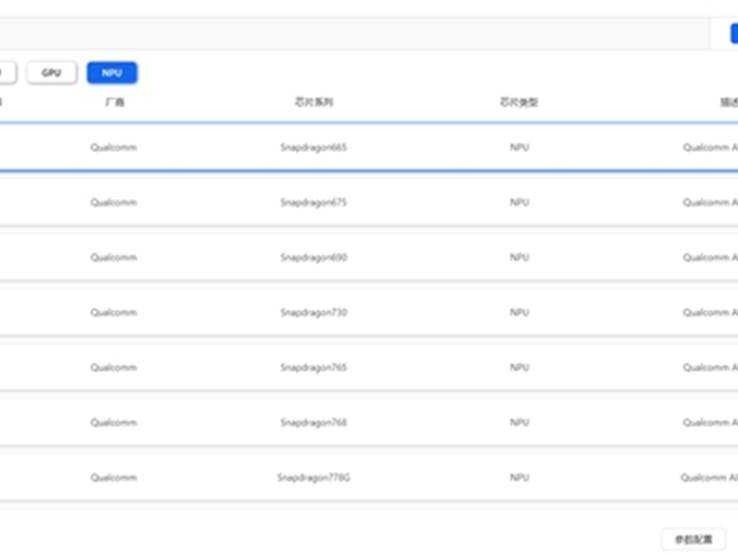Image resolution: width=738 pixels, height=554 pixels.
Task: Select the Snapdragon730 cell
Action: [313, 313]
